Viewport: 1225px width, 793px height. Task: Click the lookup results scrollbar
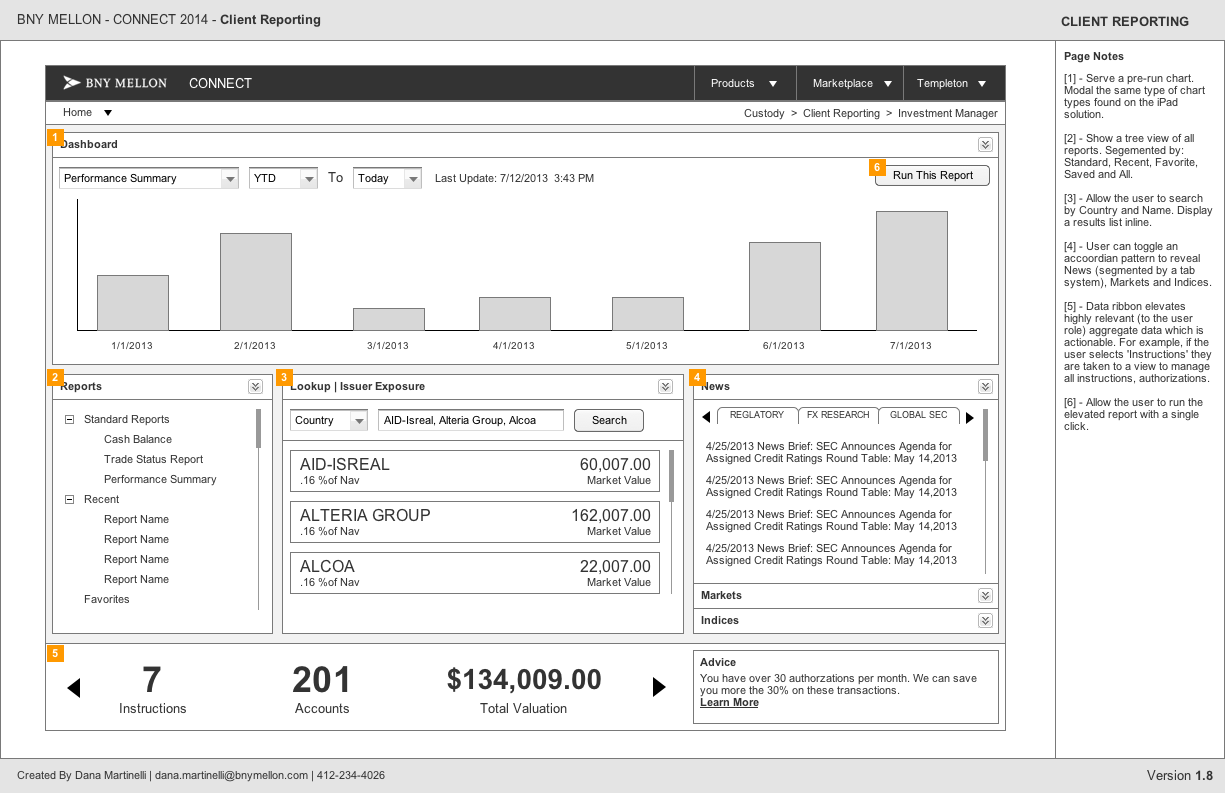671,476
